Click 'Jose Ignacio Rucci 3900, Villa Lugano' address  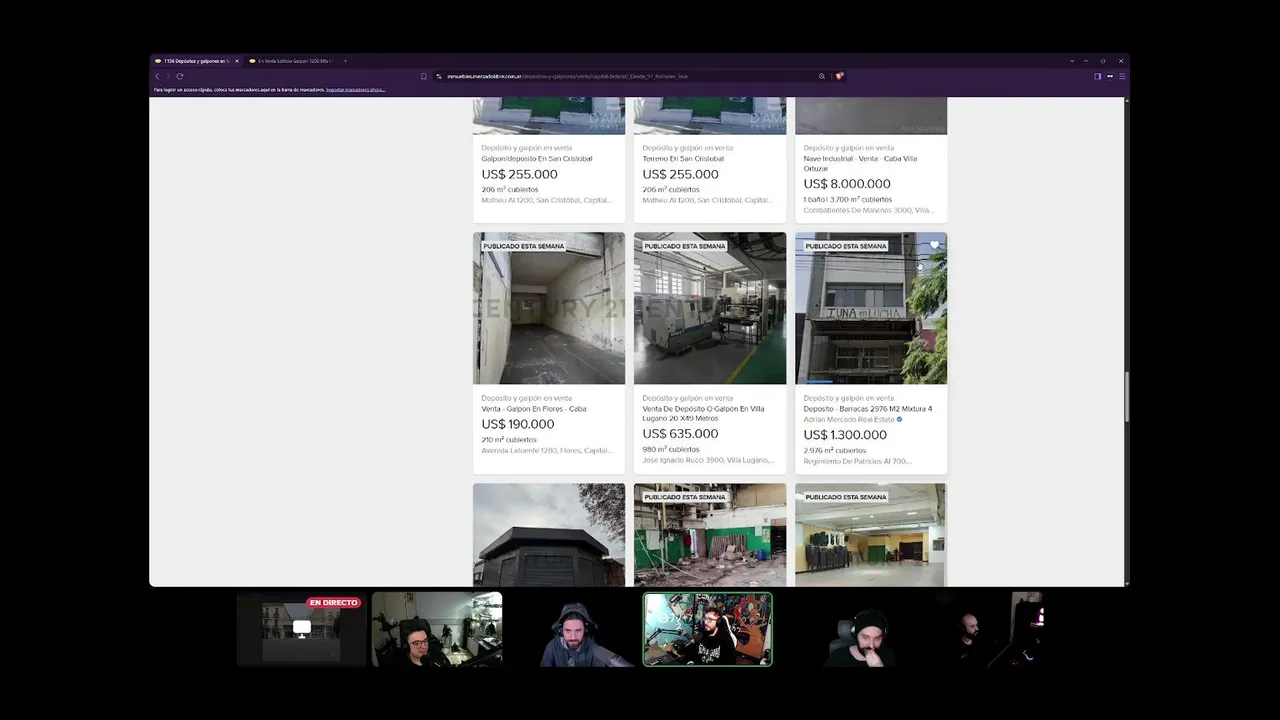708,460
